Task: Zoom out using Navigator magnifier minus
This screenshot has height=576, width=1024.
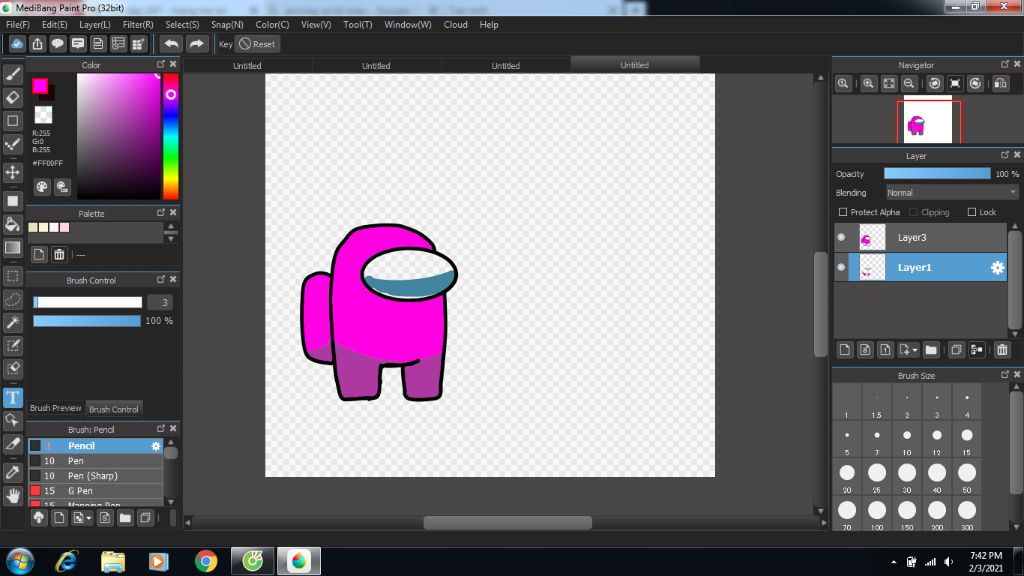Action: click(x=908, y=84)
